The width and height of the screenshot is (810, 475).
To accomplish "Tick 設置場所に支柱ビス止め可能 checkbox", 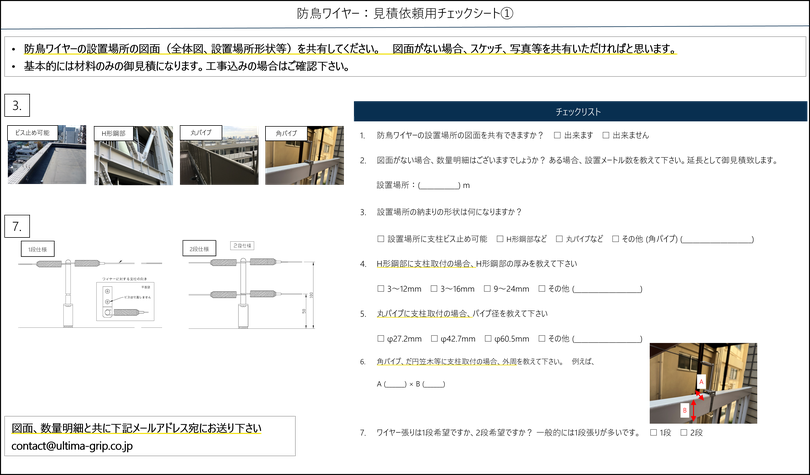I will pos(381,239).
